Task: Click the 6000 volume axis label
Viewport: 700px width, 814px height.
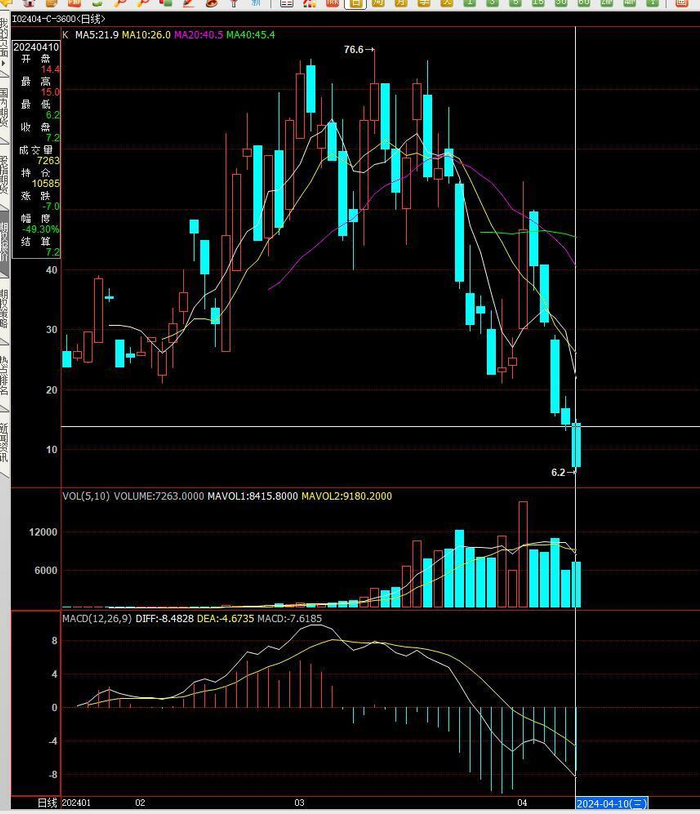Action: (46, 571)
